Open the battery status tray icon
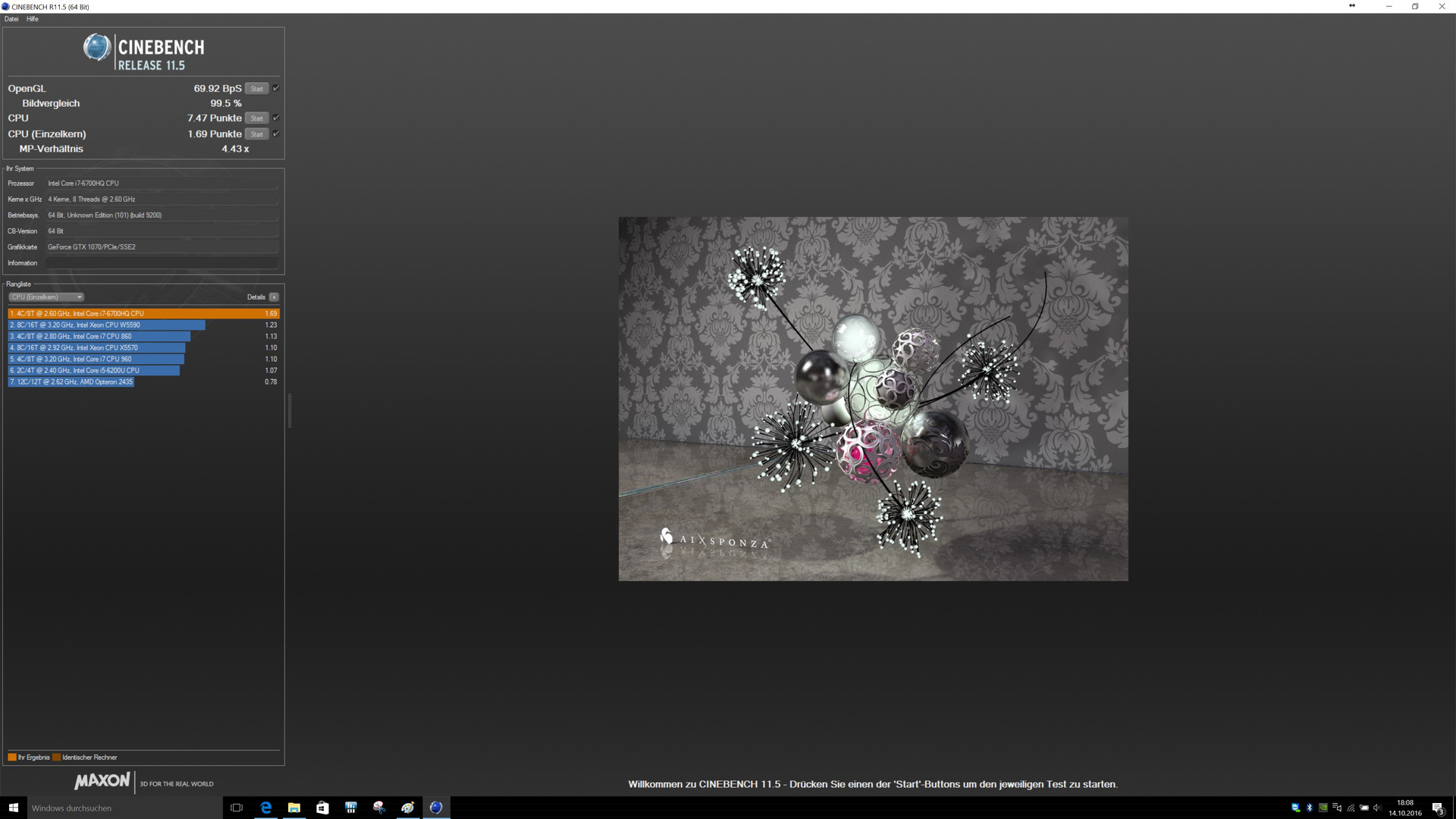This screenshot has height=819, width=1456. [1364, 808]
